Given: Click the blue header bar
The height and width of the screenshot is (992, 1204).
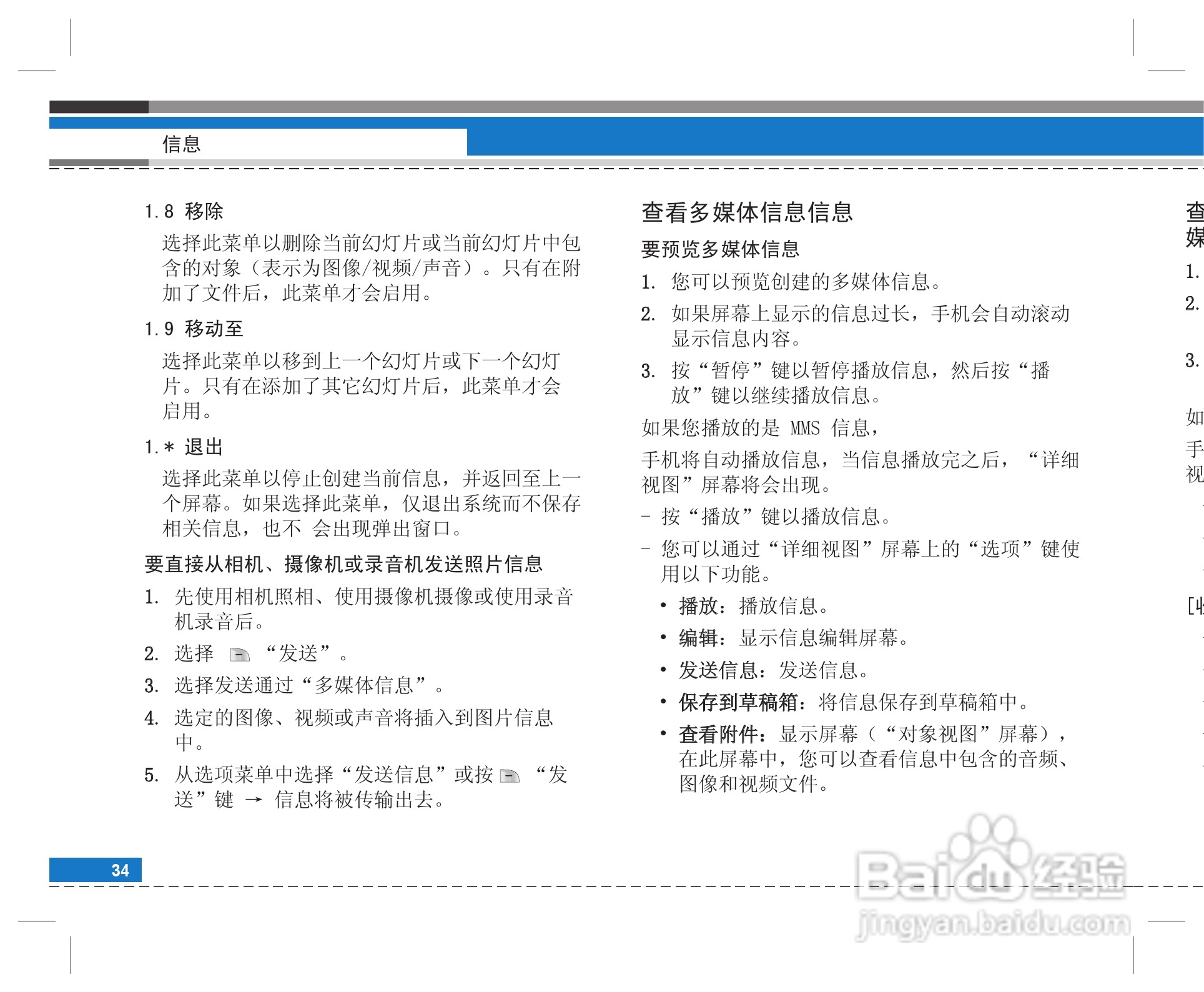Looking at the screenshot, I should coord(812,136).
